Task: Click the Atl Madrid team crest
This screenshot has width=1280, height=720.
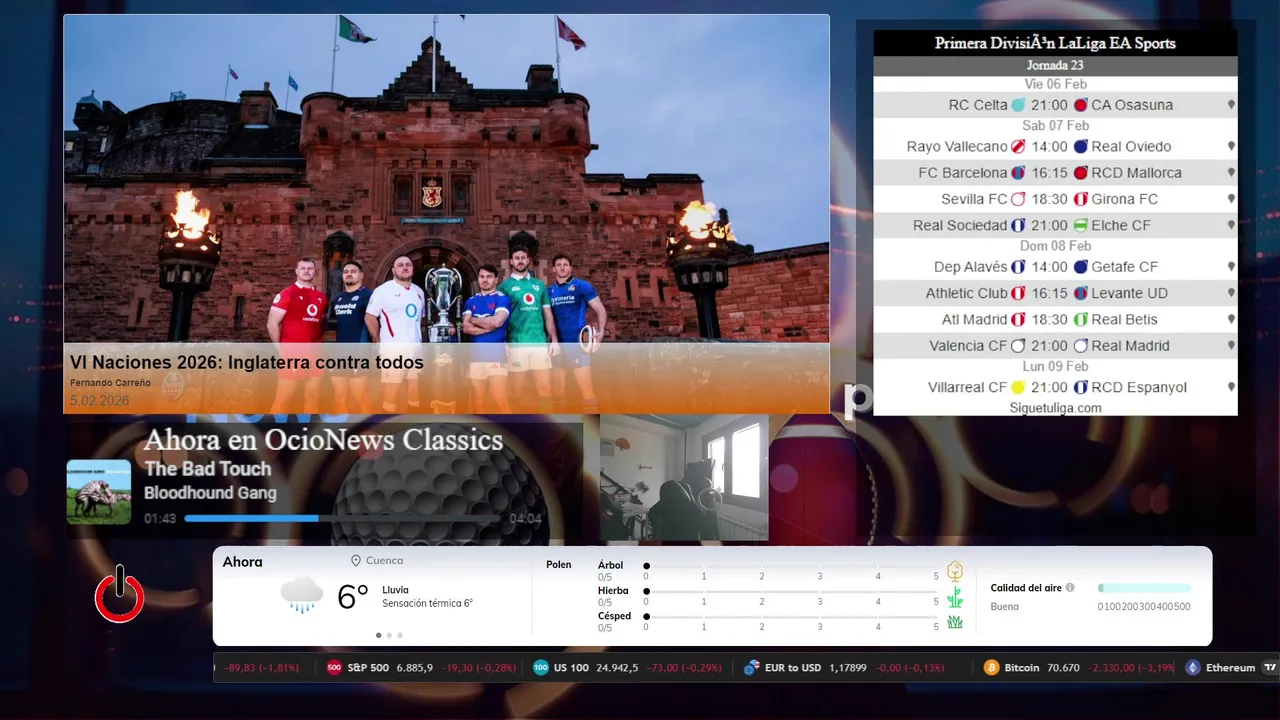Action: tap(1018, 320)
